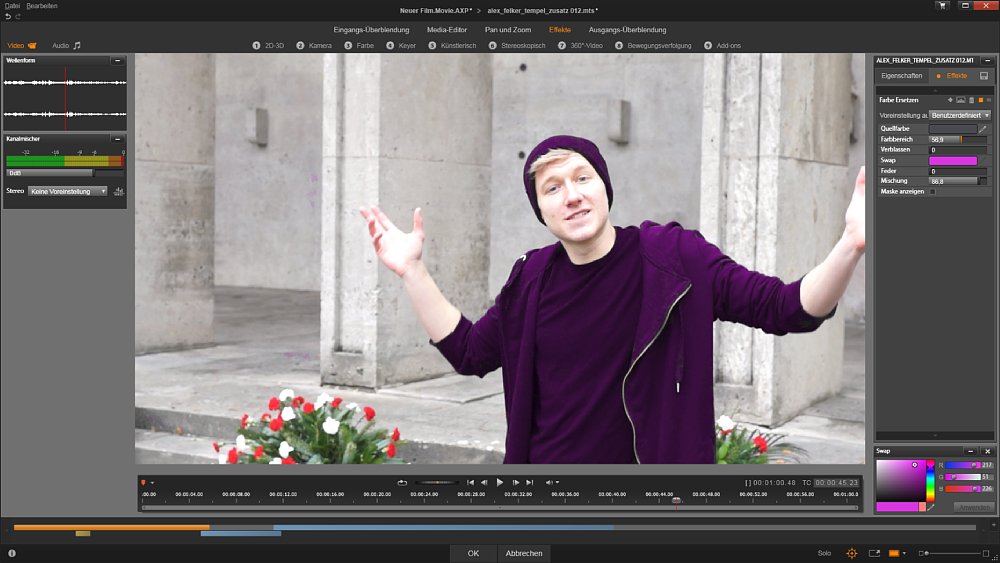Click the shopping cart icon
Image resolution: width=1000 pixels, height=563 pixels.
tap(942, 6)
